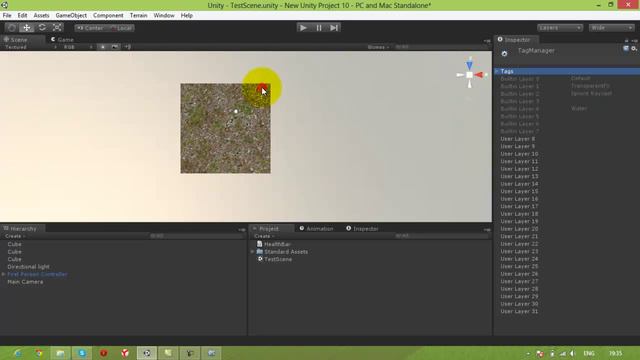Open Skype from the taskbar
Screen dimensions: 640x360
82,353
